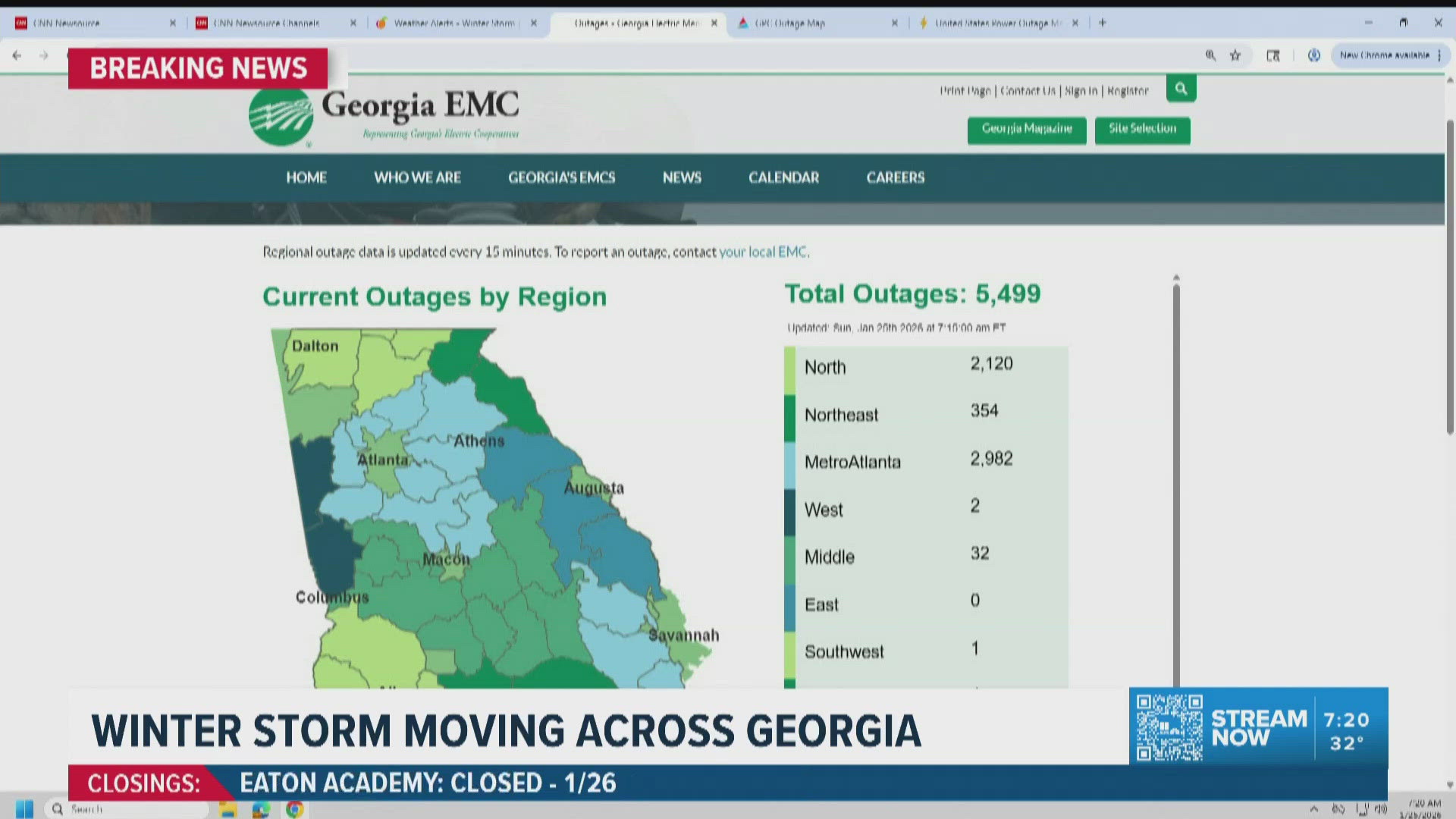1456x819 pixels.
Task: Click the browser back arrow
Action: tap(17, 55)
